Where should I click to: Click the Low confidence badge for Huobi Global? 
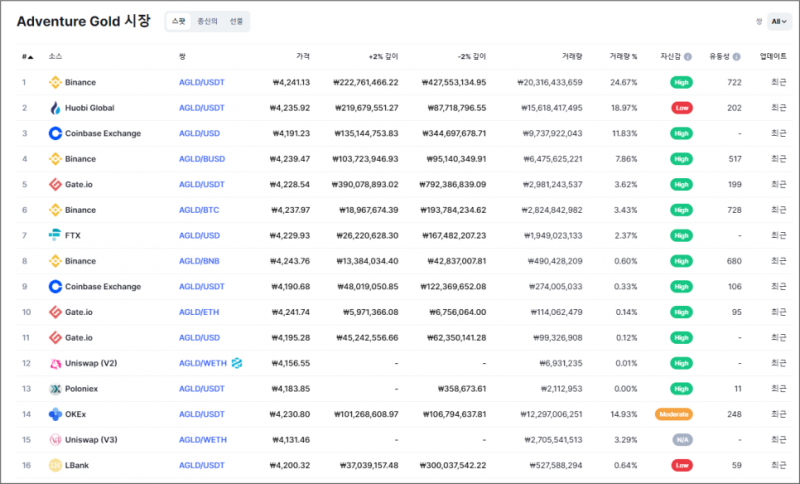click(681, 107)
